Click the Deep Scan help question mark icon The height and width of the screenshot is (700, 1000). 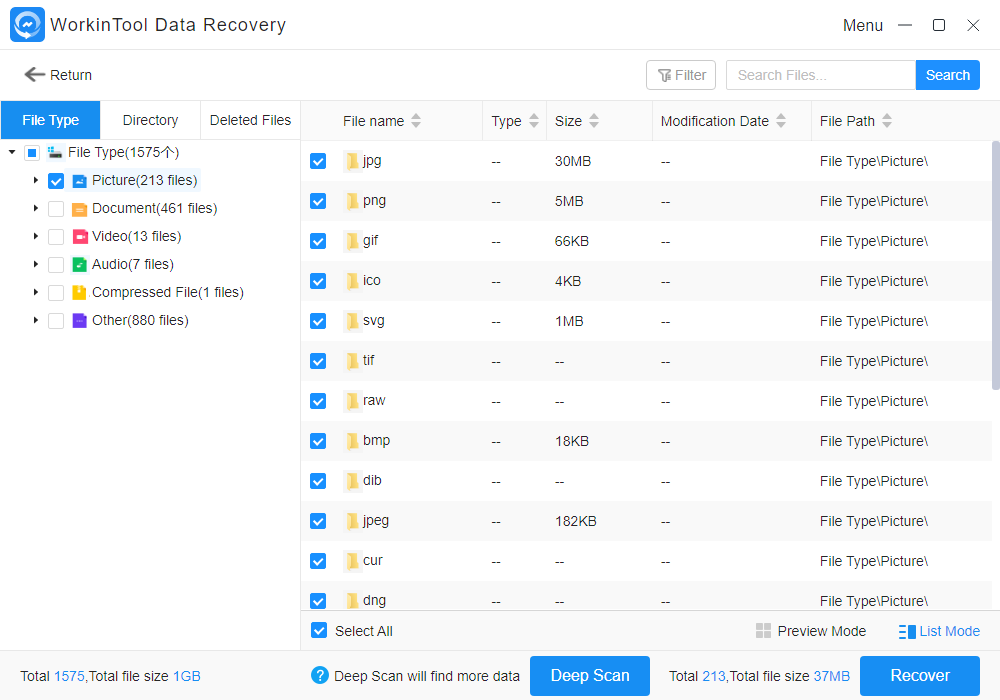(x=320, y=675)
